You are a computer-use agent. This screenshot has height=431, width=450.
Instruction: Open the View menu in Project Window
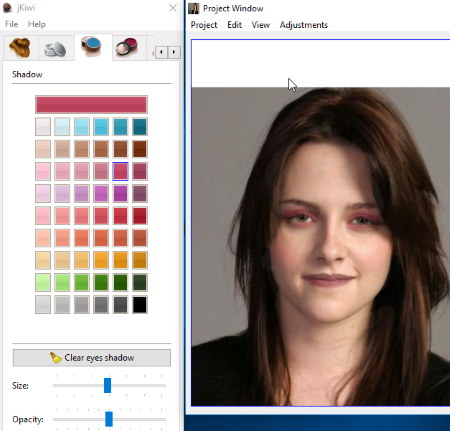261,25
